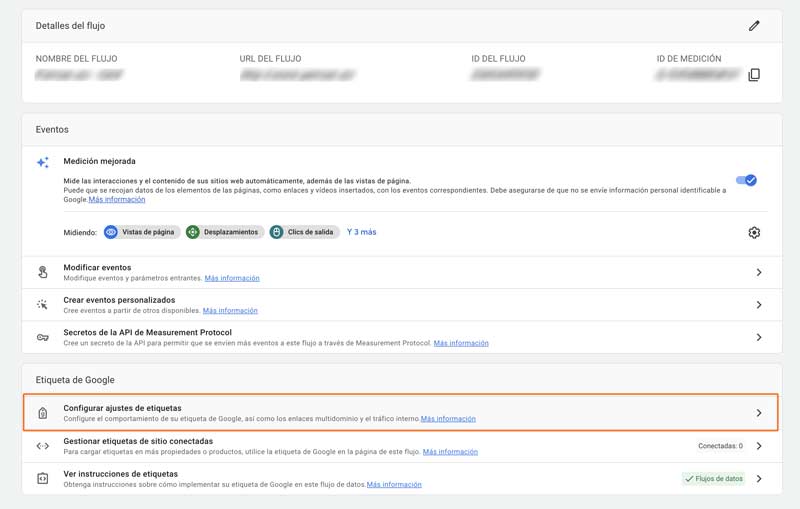This screenshot has height=509, width=800.
Task: Click the Ver instrucciones de etiquetas code icon
Action: (43, 478)
